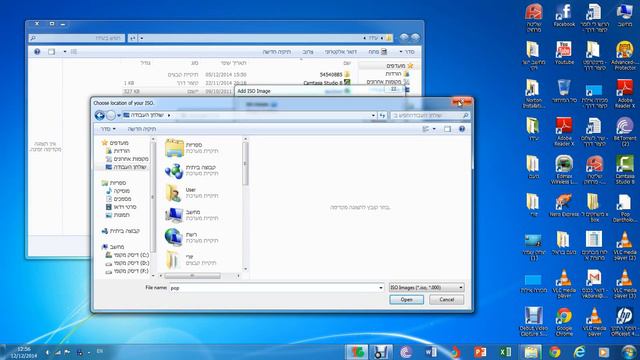This screenshot has height=360, width=640.
Task: Select Downloads under Favorites in the dialog
Action: click(118, 151)
